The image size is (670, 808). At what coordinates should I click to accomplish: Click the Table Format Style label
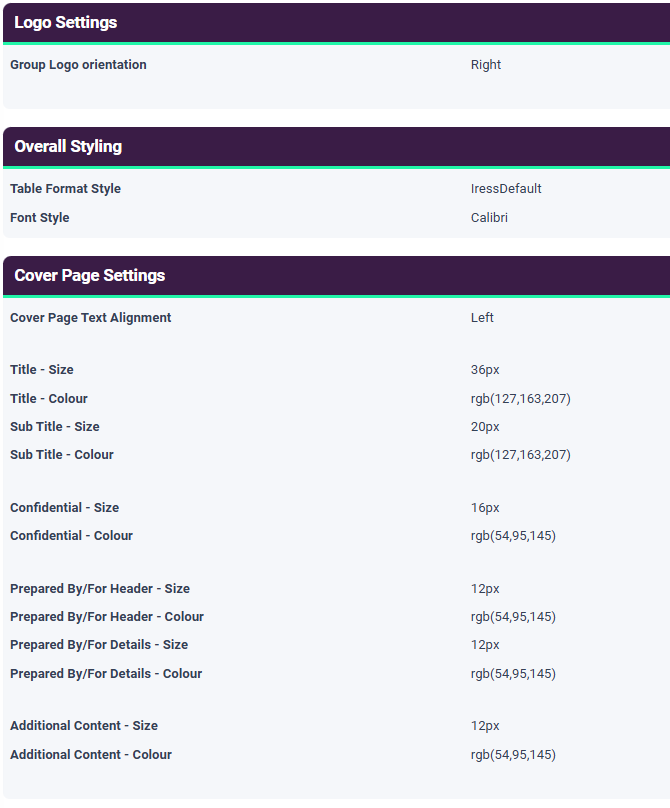[x=65, y=189]
